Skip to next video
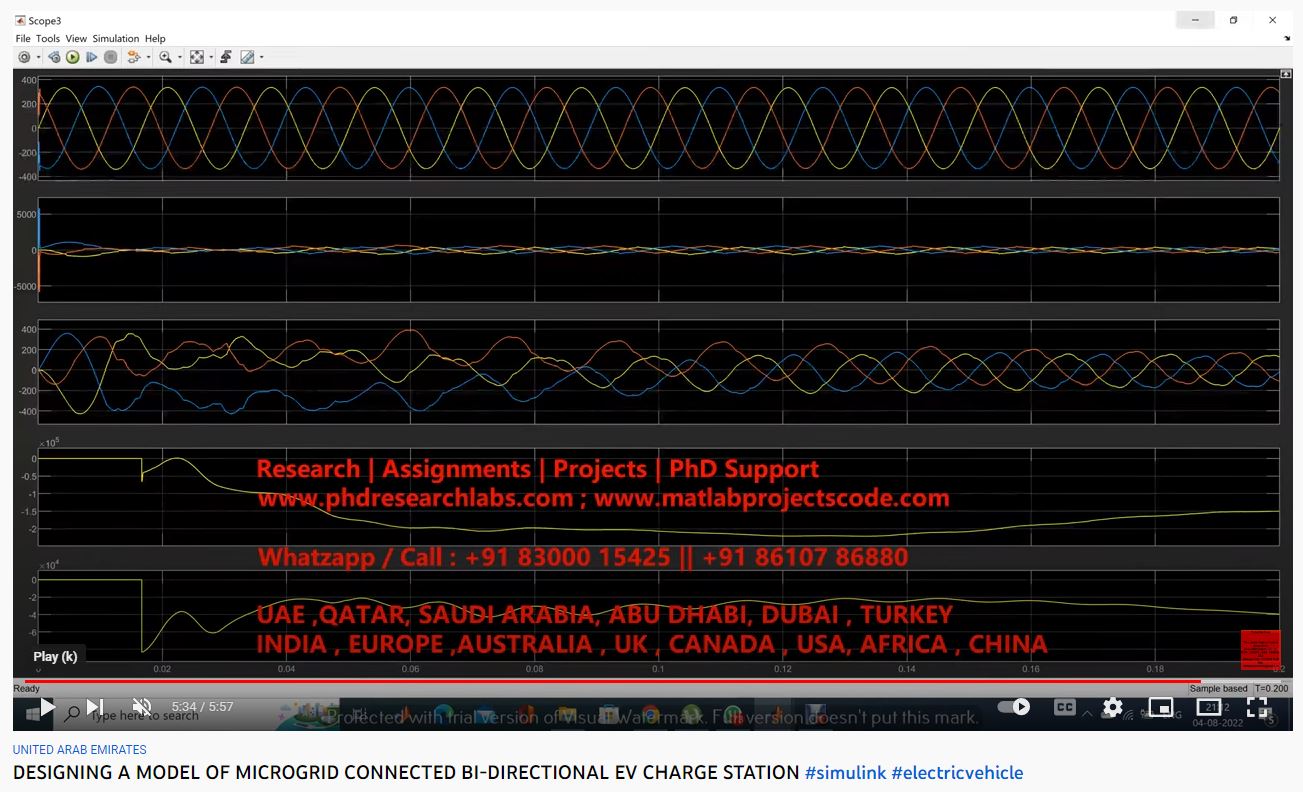The image size is (1303, 792). point(95,707)
